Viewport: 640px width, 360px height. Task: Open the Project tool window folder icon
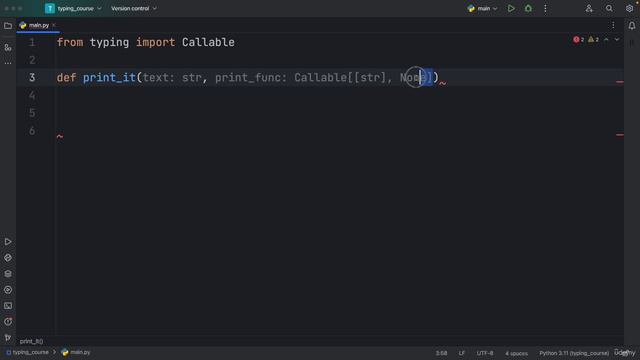[x=8, y=26]
